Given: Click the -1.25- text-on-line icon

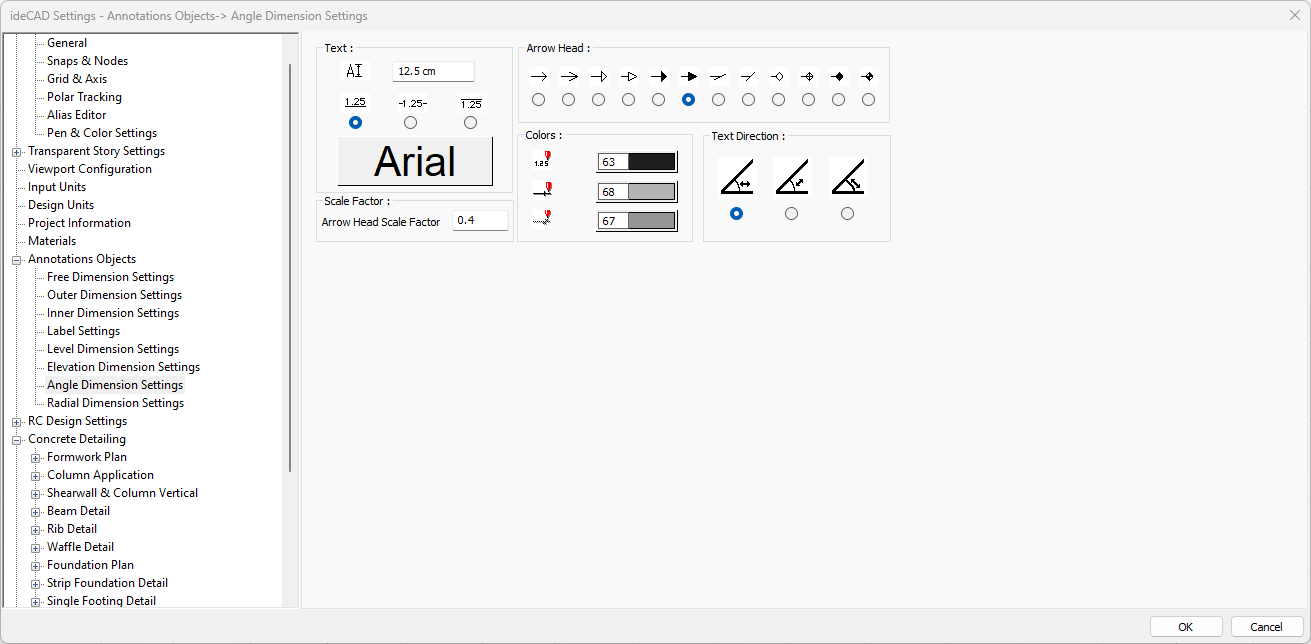Looking at the screenshot, I should click(411, 103).
